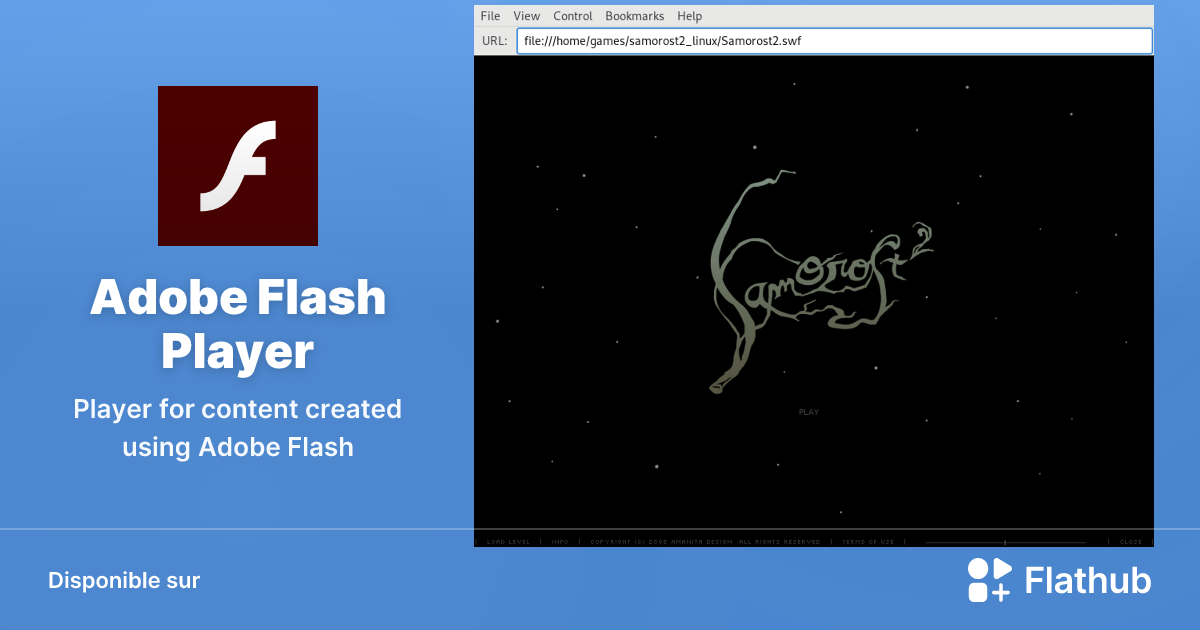Adjust the volume slider in the status bar
The width and height of the screenshot is (1200, 630).
(x=1005, y=540)
